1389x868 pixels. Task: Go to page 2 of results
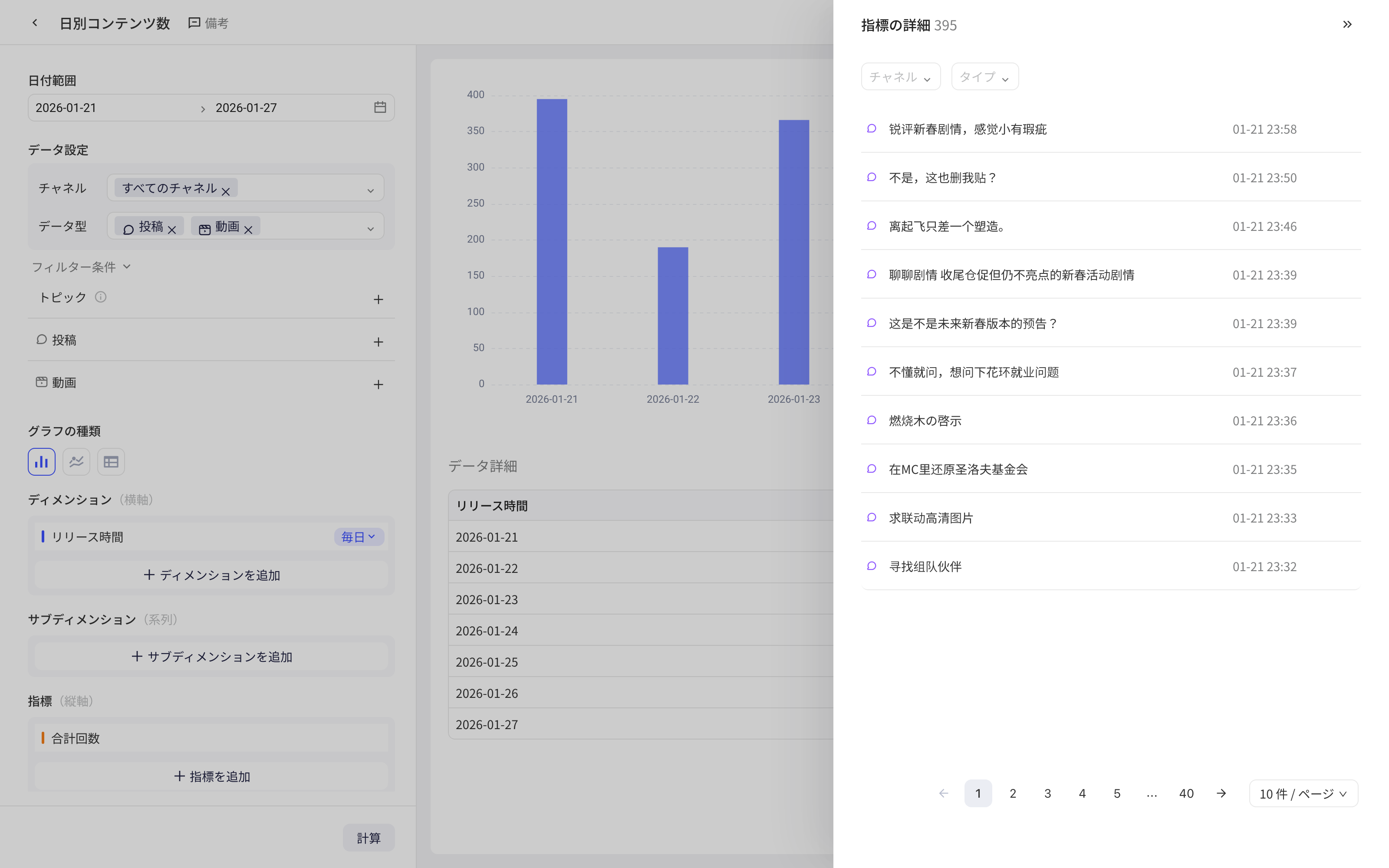click(x=1013, y=793)
